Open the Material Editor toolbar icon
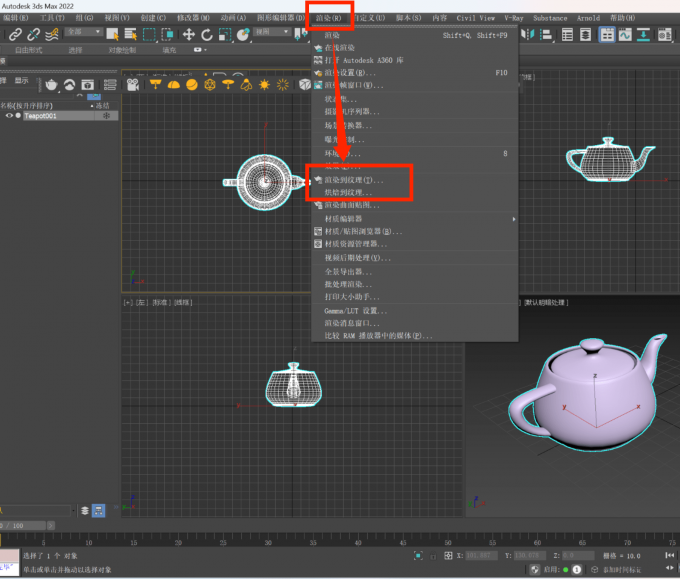Screen dimensions: 680x579 click(664, 34)
